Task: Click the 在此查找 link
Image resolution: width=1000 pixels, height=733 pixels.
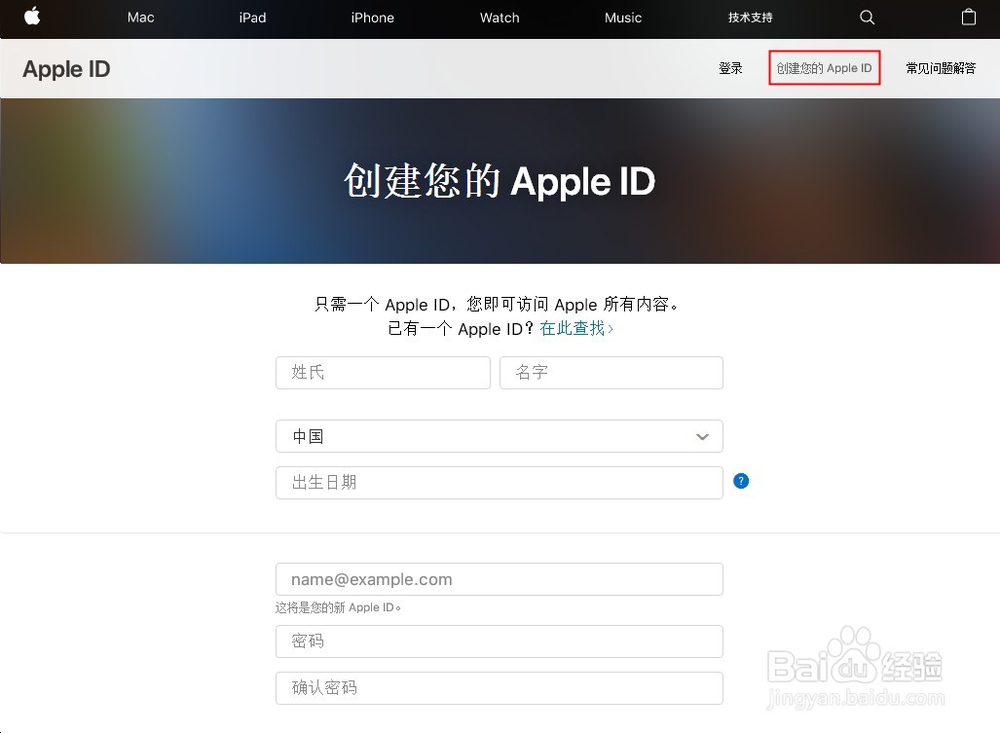Action: point(576,329)
